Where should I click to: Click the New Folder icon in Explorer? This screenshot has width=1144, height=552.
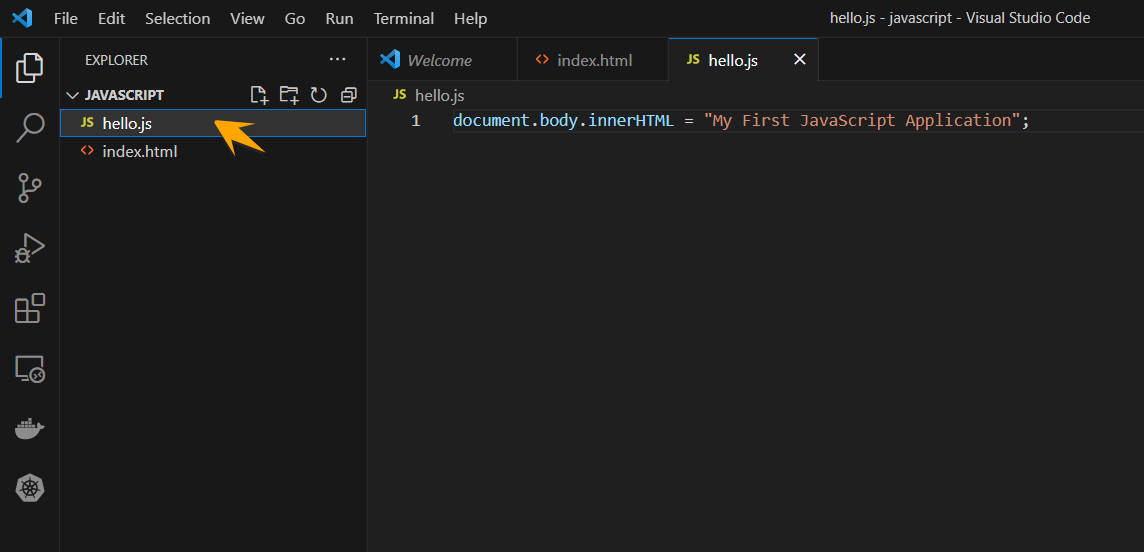289,95
